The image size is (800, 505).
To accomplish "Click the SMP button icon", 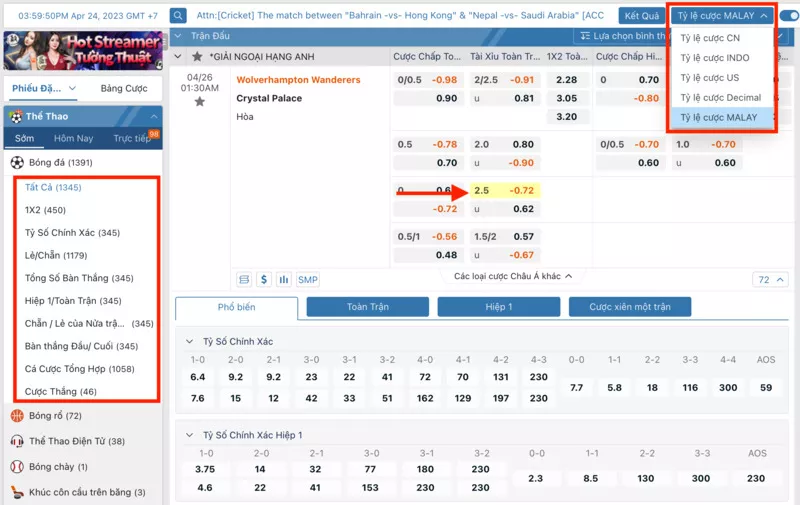I will [308, 280].
